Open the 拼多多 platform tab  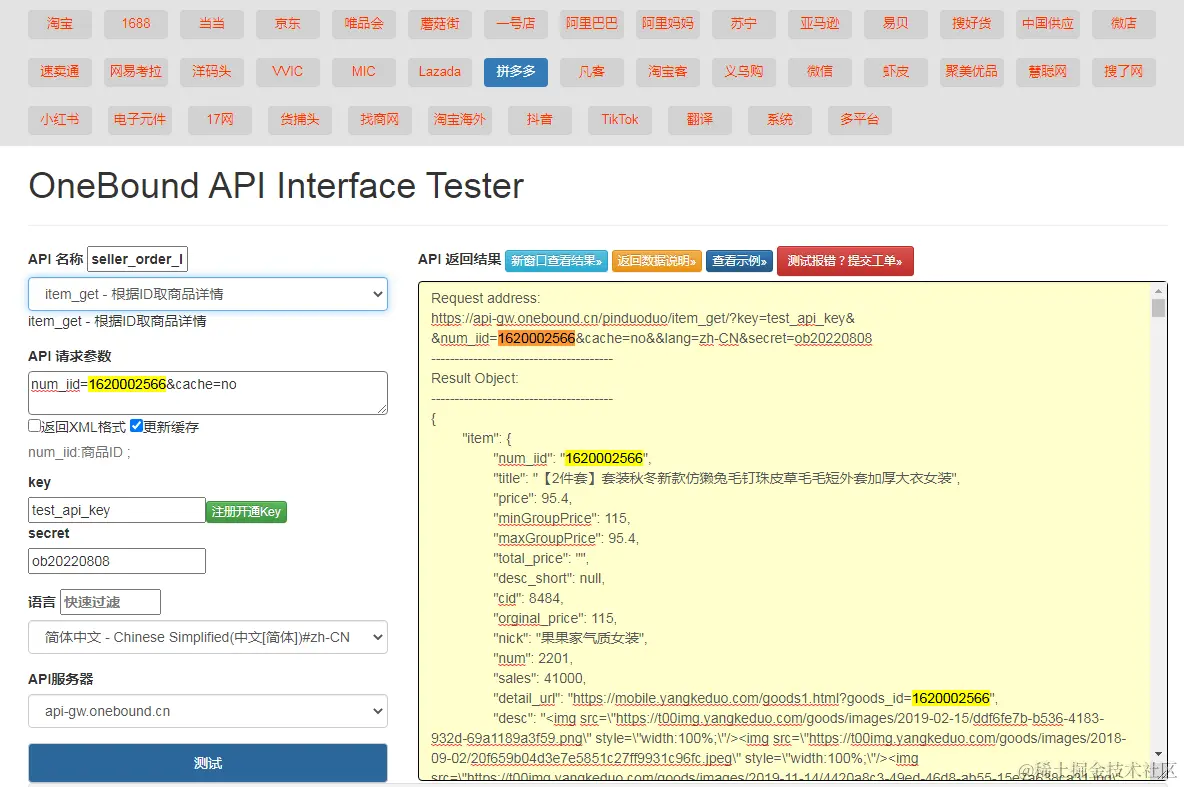(516, 72)
